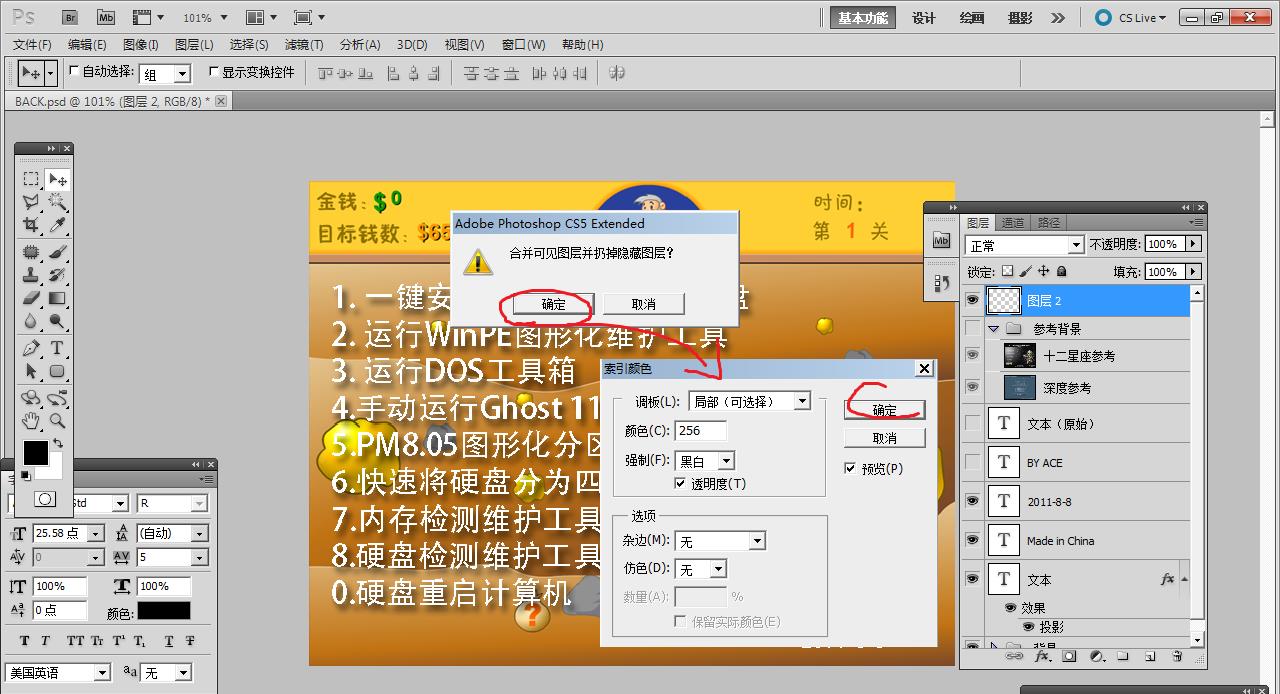
Task: Select the Rounded Rectangle shape tool
Action: pos(57,370)
